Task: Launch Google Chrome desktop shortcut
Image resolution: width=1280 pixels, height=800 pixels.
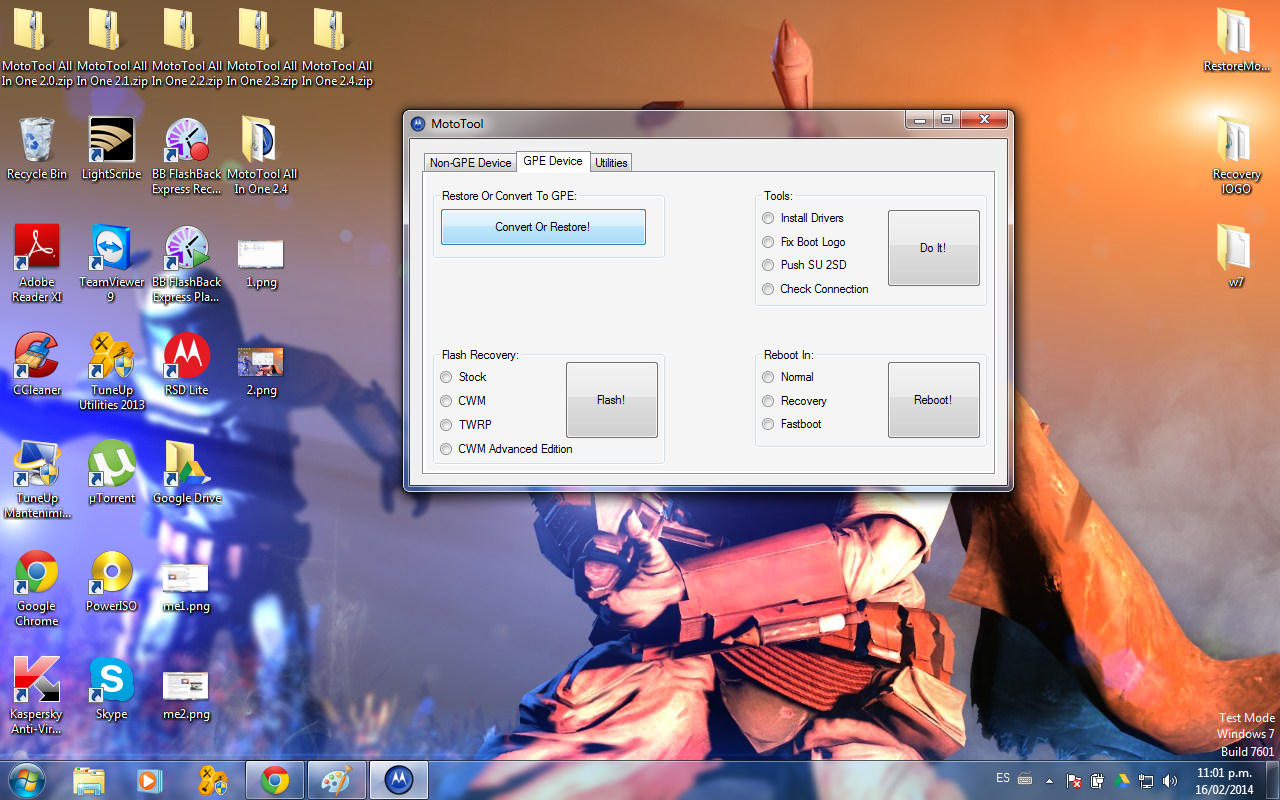Action: coord(37,588)
